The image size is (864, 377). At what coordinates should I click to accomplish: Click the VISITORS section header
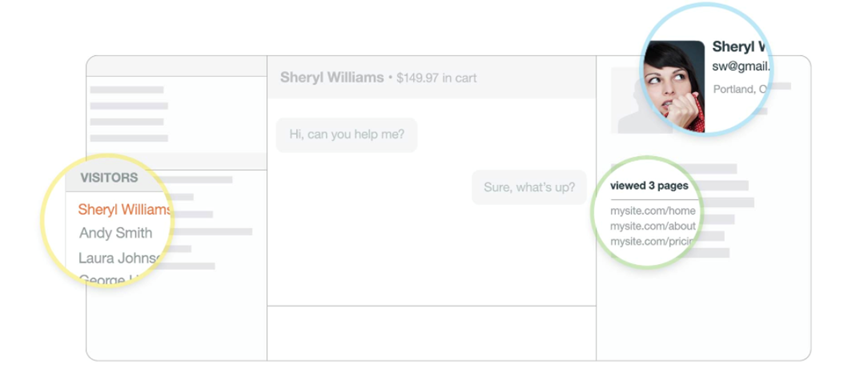pyautogui.click(x=109, y=178)
